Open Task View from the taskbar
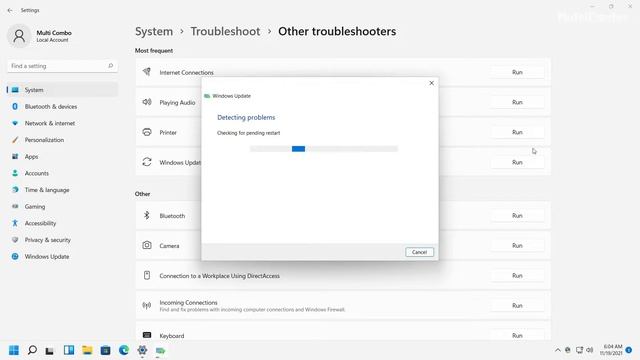 pos(50,350)
